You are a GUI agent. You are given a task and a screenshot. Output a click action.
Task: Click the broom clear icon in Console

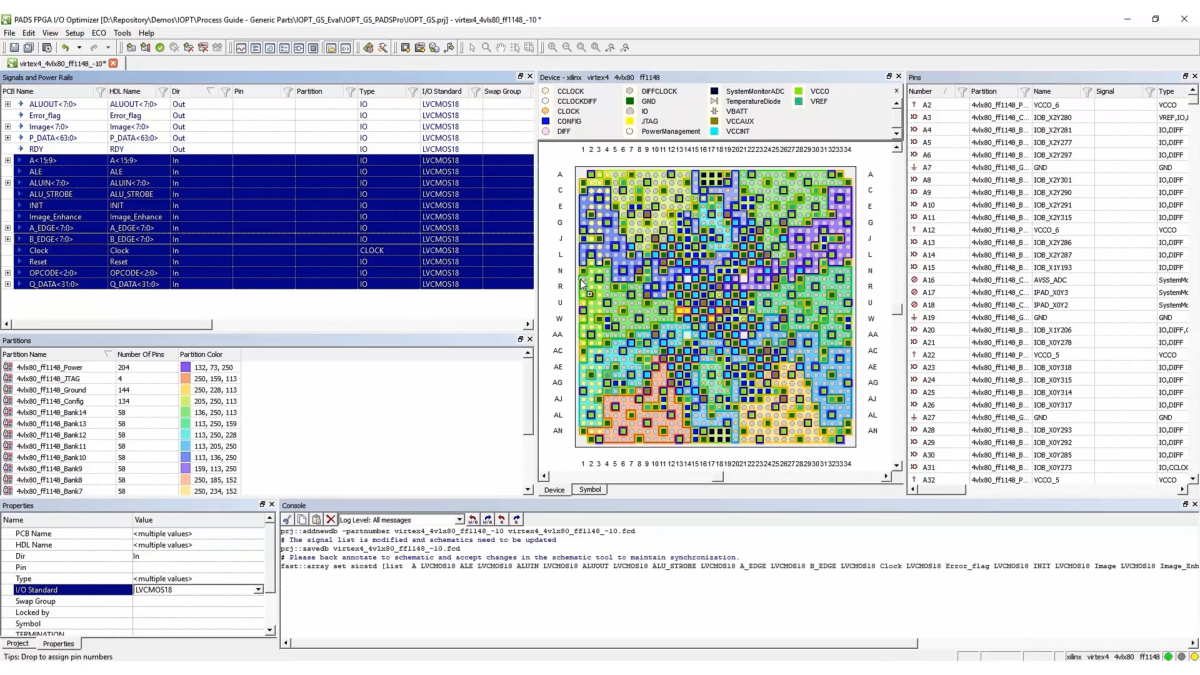pos(287,519)
